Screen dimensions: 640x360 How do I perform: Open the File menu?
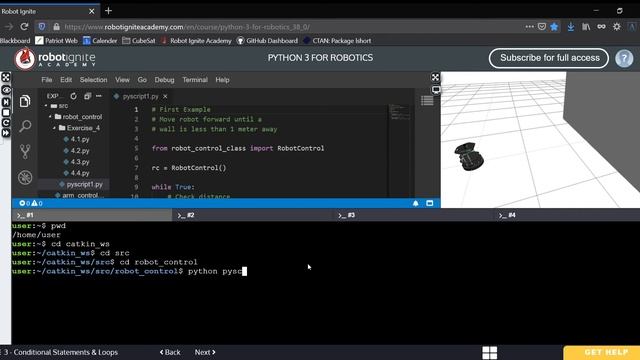(47, 80)
